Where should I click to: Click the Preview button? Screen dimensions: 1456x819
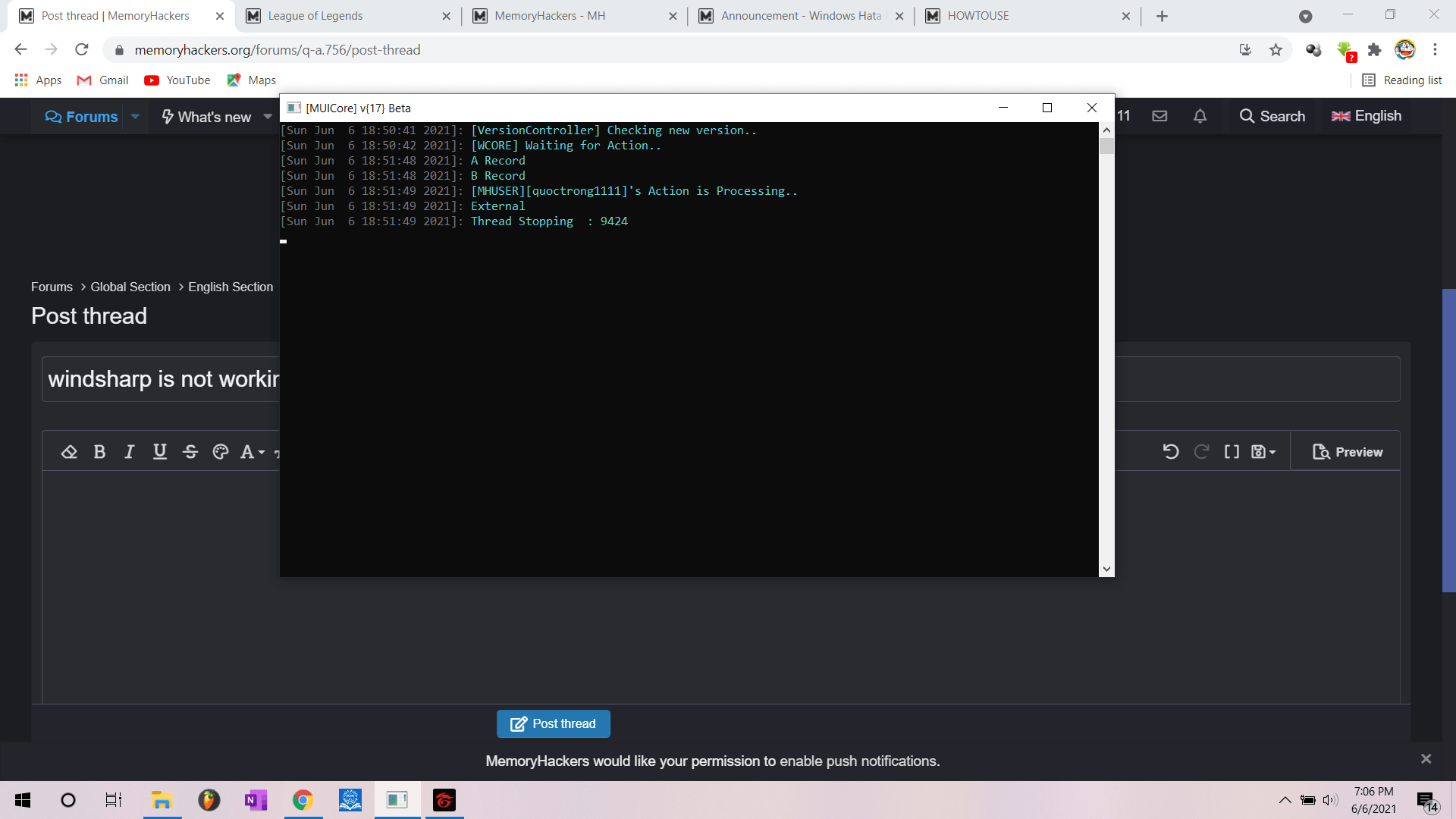click(x=1348, y=452)
